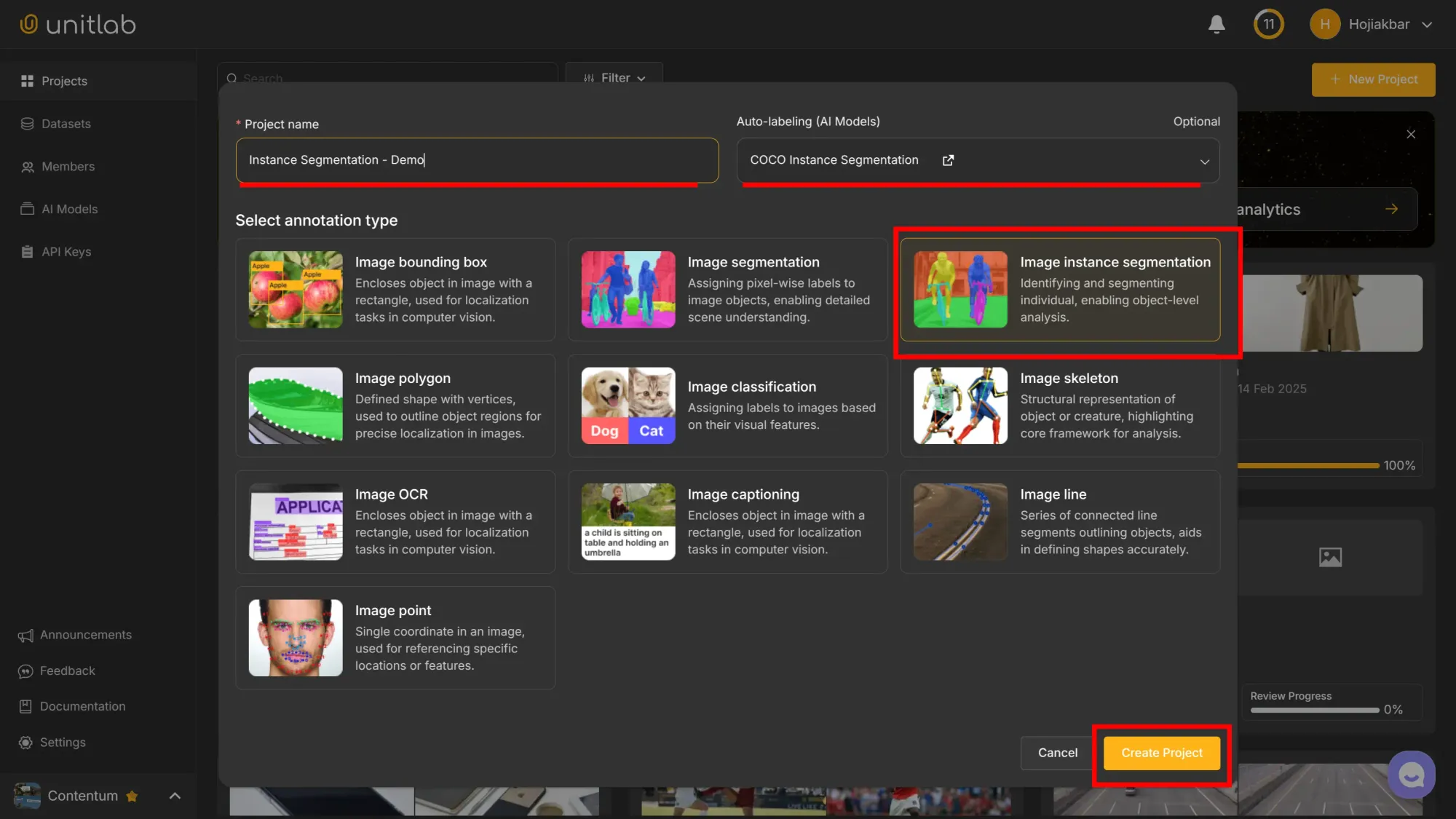
Task: Open the API Keys sidebar icon
Action: click(28, 251)
